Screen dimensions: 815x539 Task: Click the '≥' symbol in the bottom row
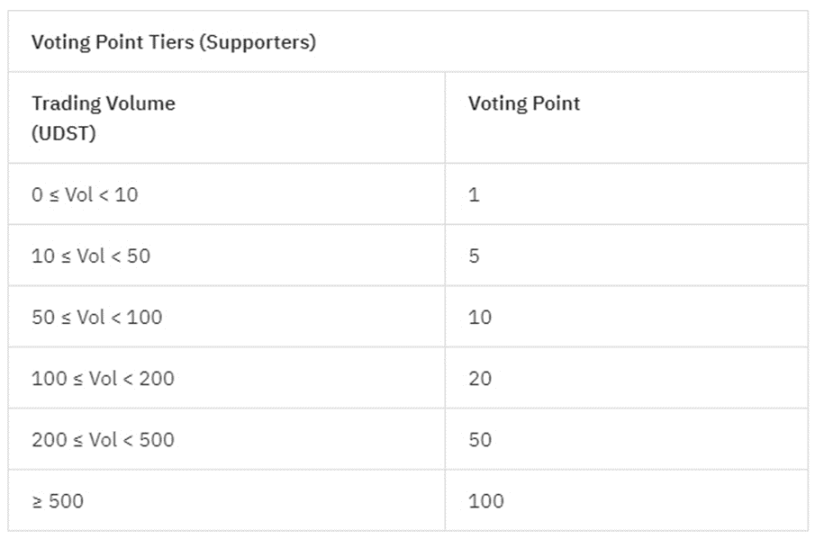(x=37, y=501)
